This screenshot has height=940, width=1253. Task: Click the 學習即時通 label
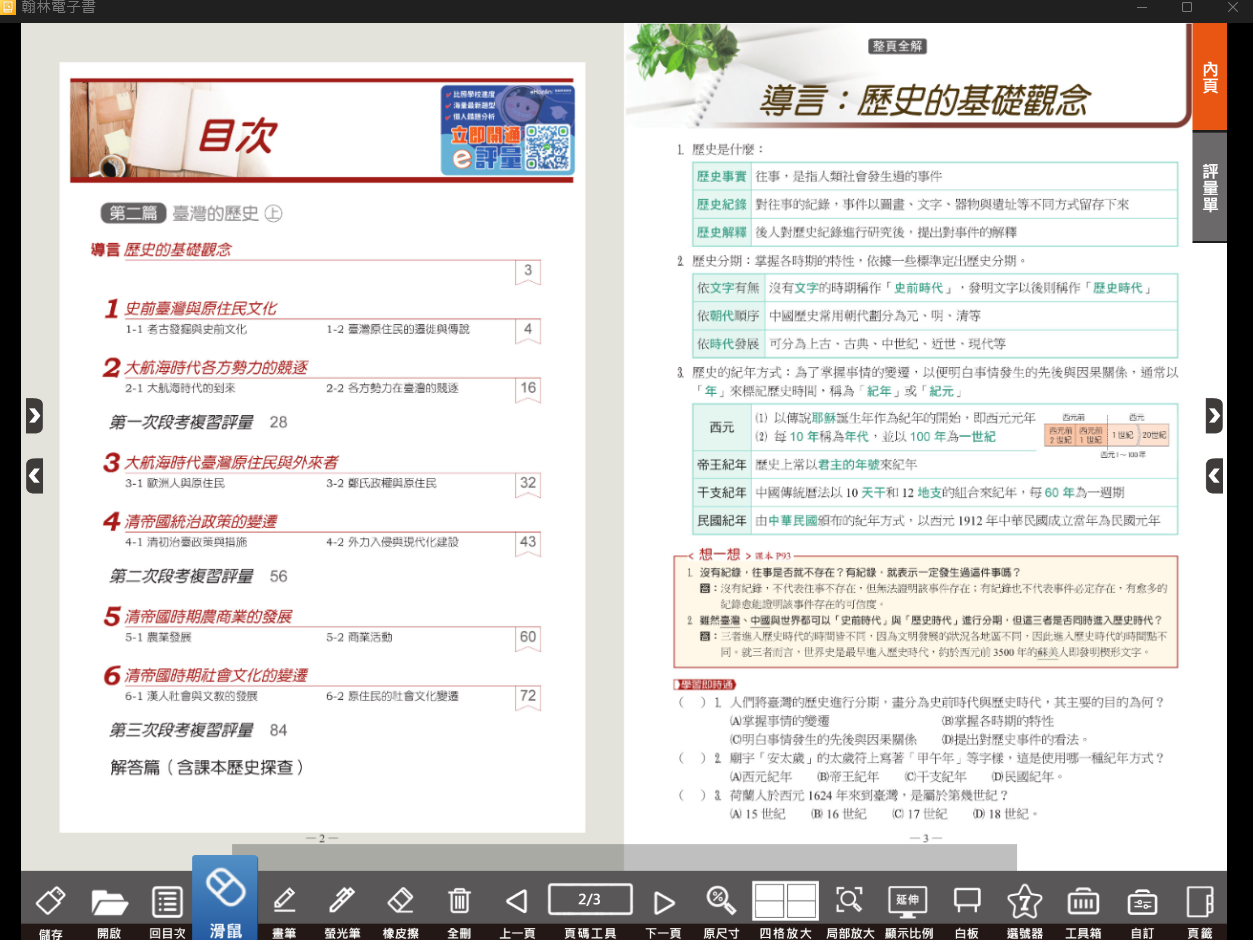click(x=705, y=684)
